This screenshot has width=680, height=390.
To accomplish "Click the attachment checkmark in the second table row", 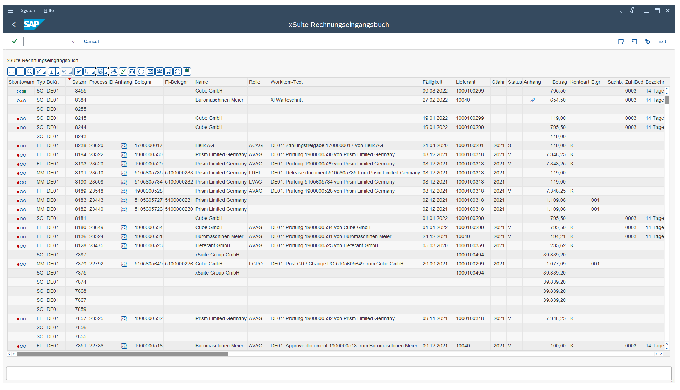I will [x=533, y=100].
